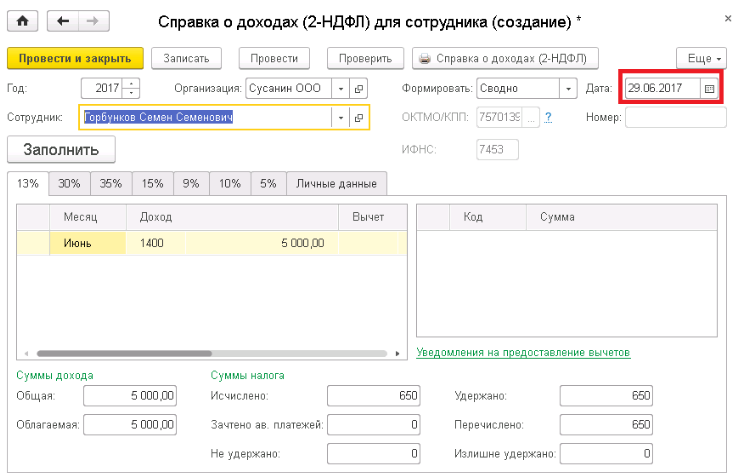Open calendar picker in Дата field
Viewport: 733px width, 476px height.
709,88
